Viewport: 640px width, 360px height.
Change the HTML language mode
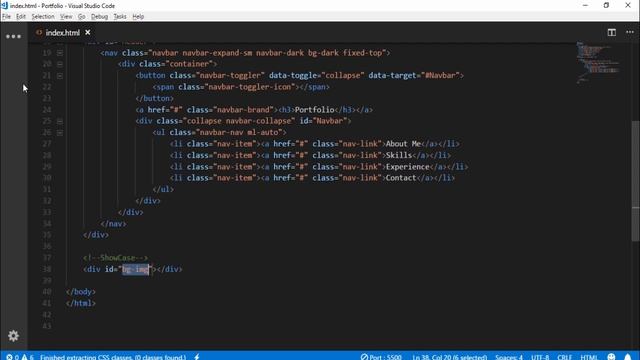589,357
